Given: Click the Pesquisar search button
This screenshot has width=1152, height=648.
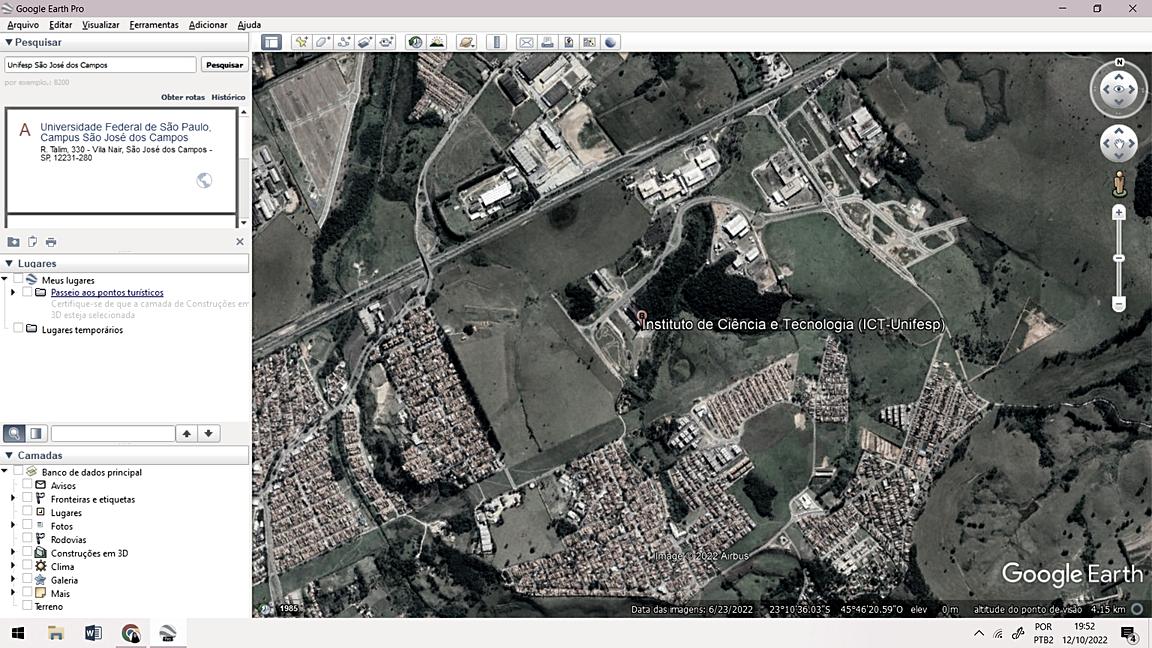Looking at the screenshot, I should (224, 65).
